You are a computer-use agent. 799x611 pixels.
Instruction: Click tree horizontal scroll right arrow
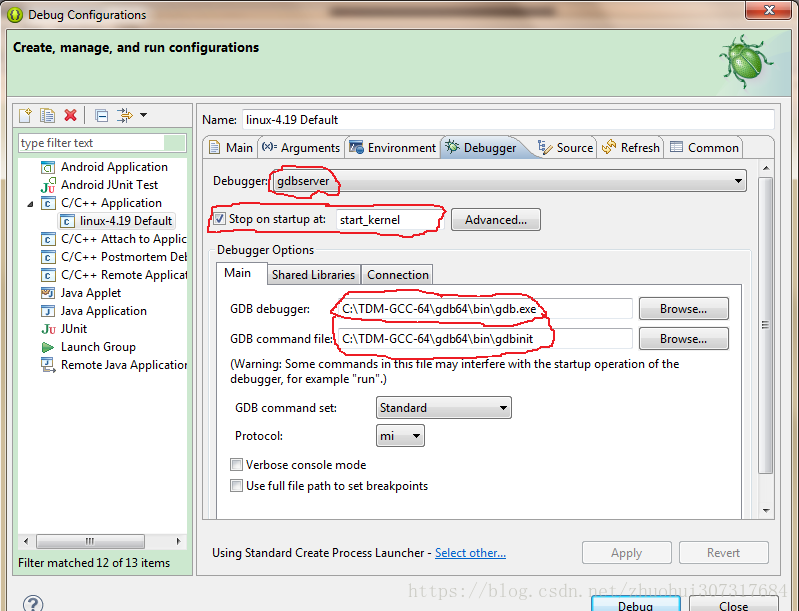click(x=178, y=541)
